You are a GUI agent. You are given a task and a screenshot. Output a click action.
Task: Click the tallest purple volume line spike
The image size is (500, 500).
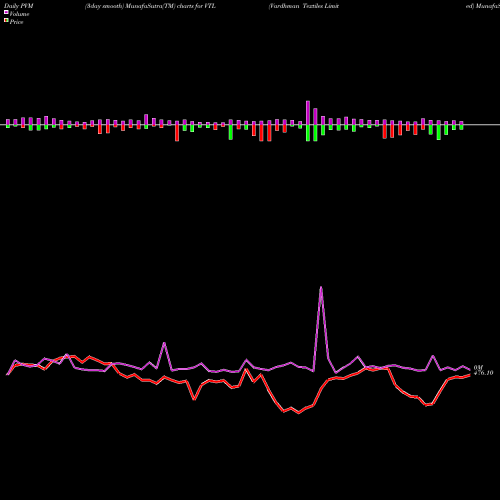[x=321, y=287]
